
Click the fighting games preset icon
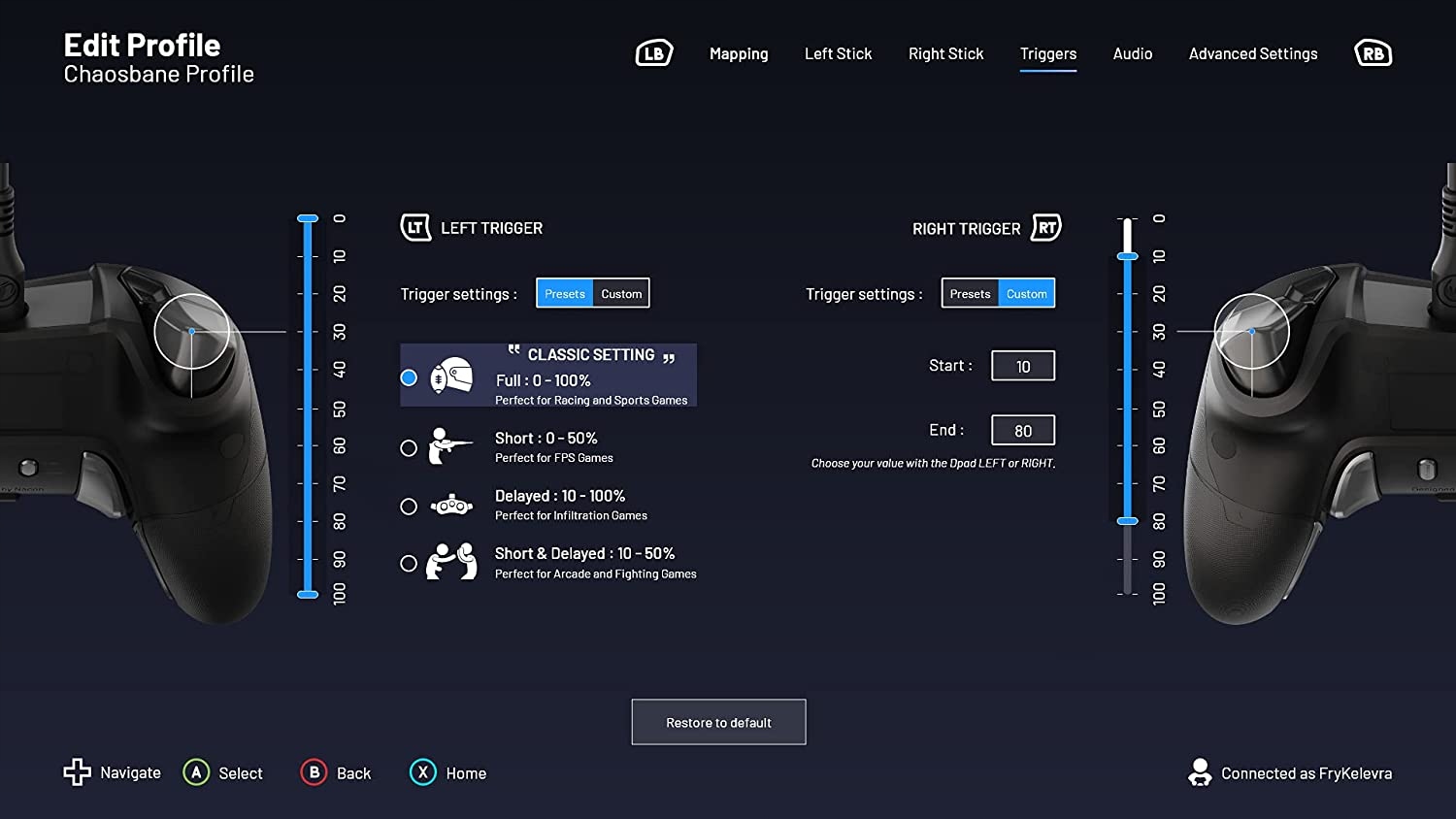[451, 562]
